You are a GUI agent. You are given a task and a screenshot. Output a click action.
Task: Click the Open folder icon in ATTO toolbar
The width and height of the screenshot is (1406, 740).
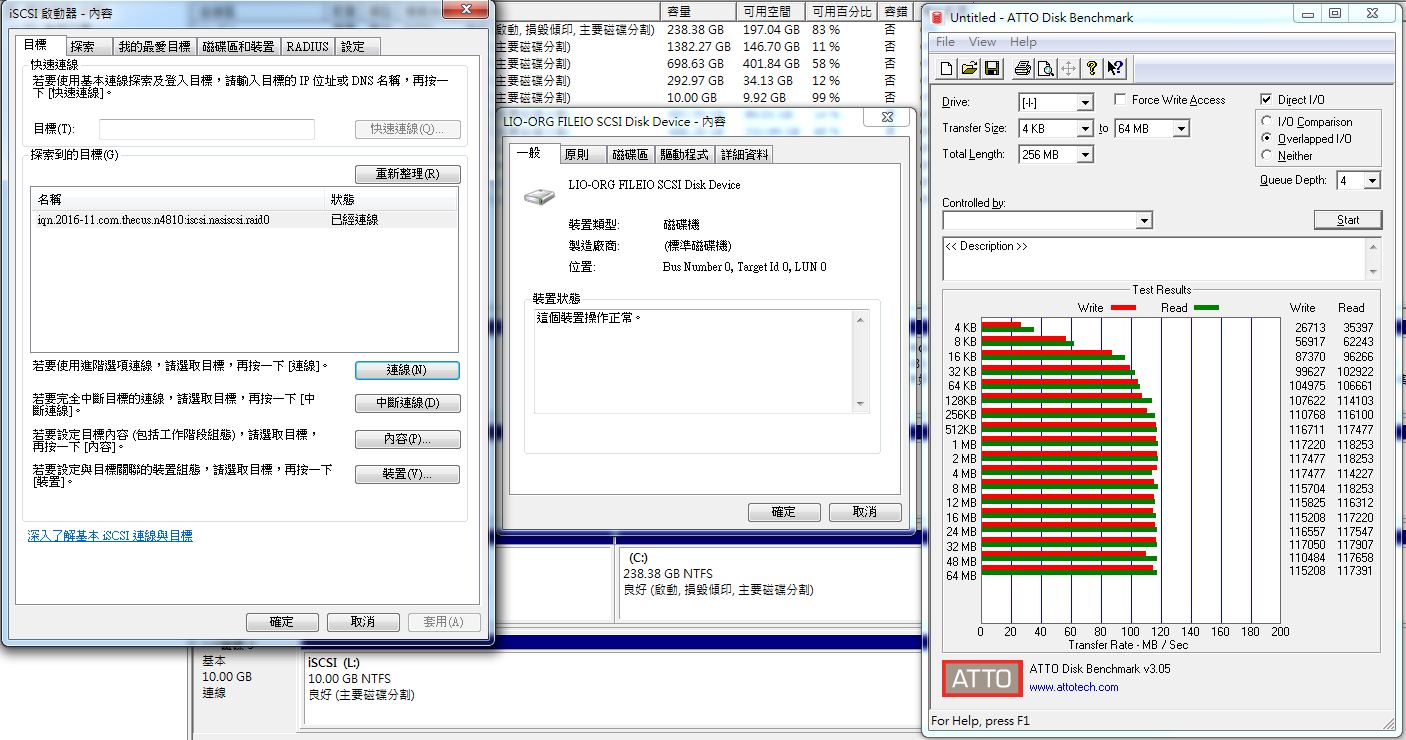click(x=969, y=68)
